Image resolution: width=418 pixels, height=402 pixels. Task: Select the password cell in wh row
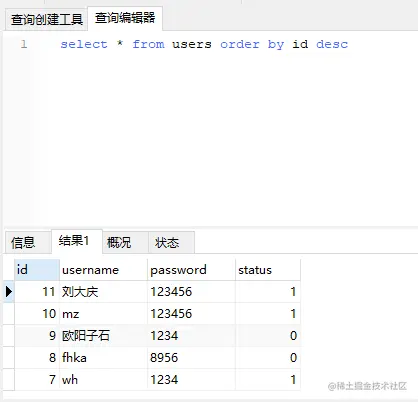tap(191, 379)
